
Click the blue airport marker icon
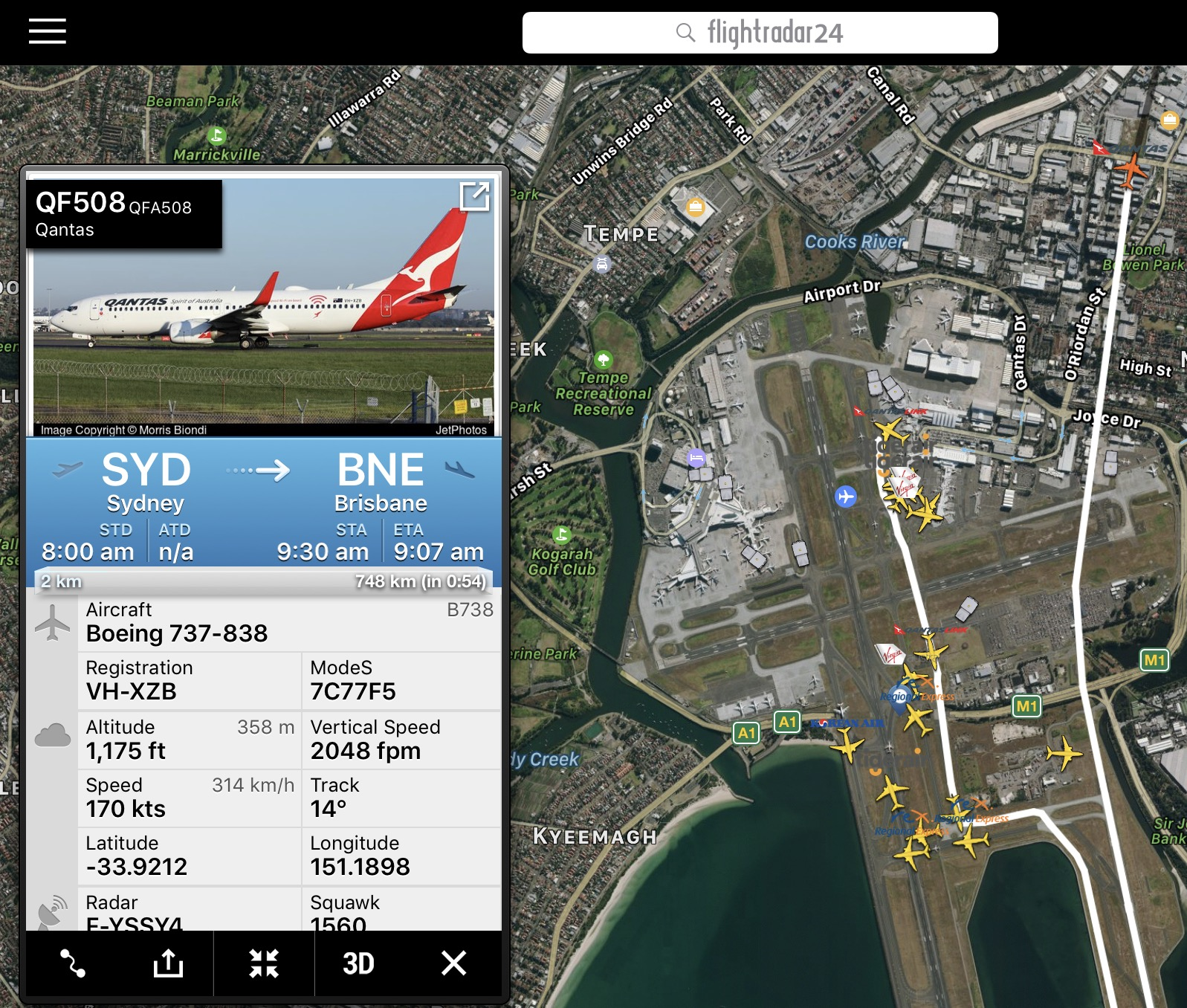coord(846,497)
